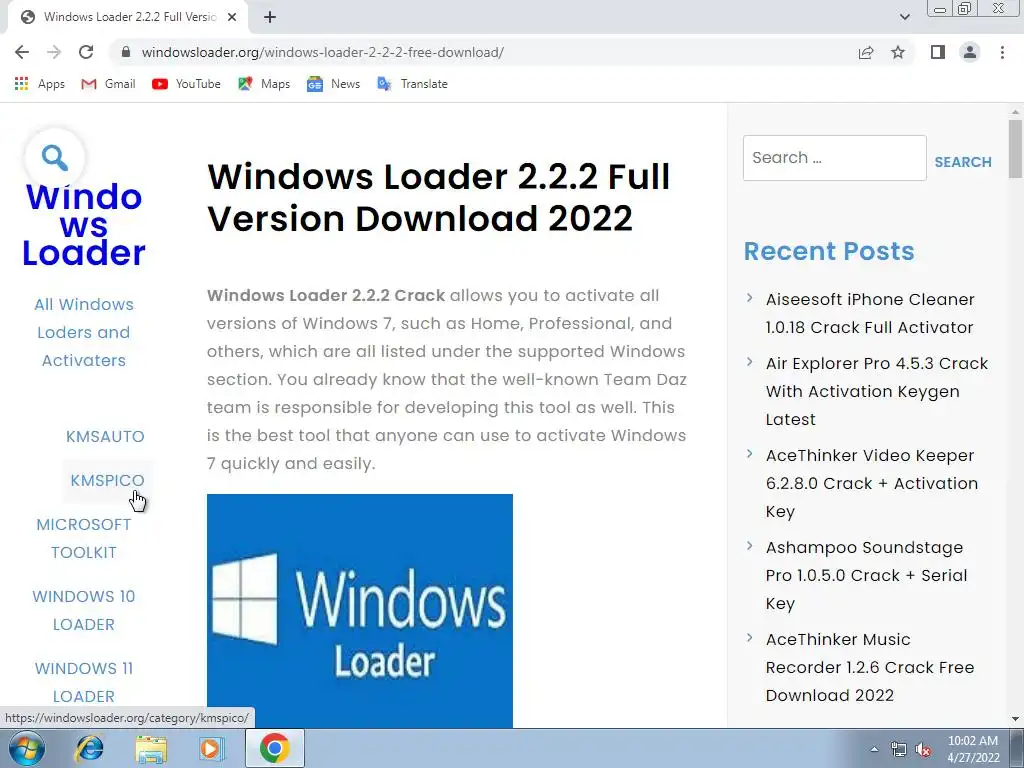This screenshot has height=768, width=1024.
Task: Open WINDOWS 11 LOADER category
Action: tap(84, 682)
